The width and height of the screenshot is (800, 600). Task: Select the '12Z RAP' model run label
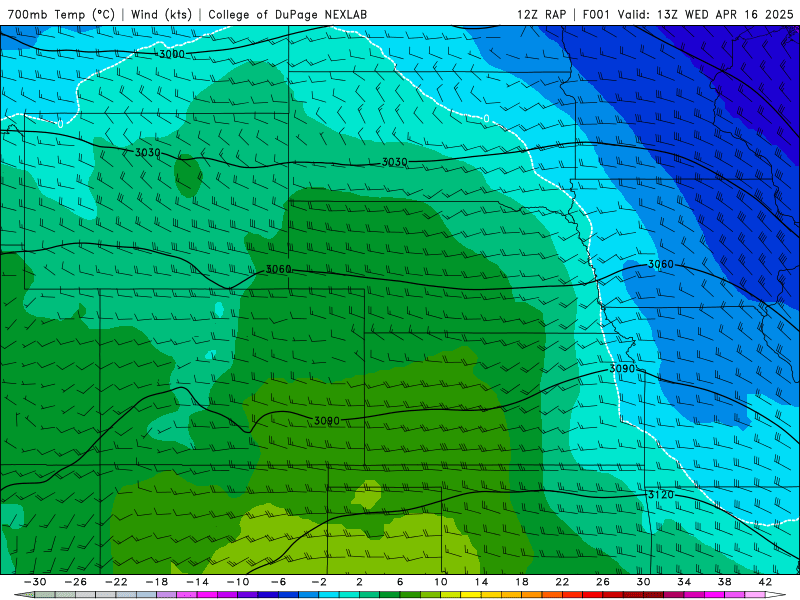pos(541,14)
